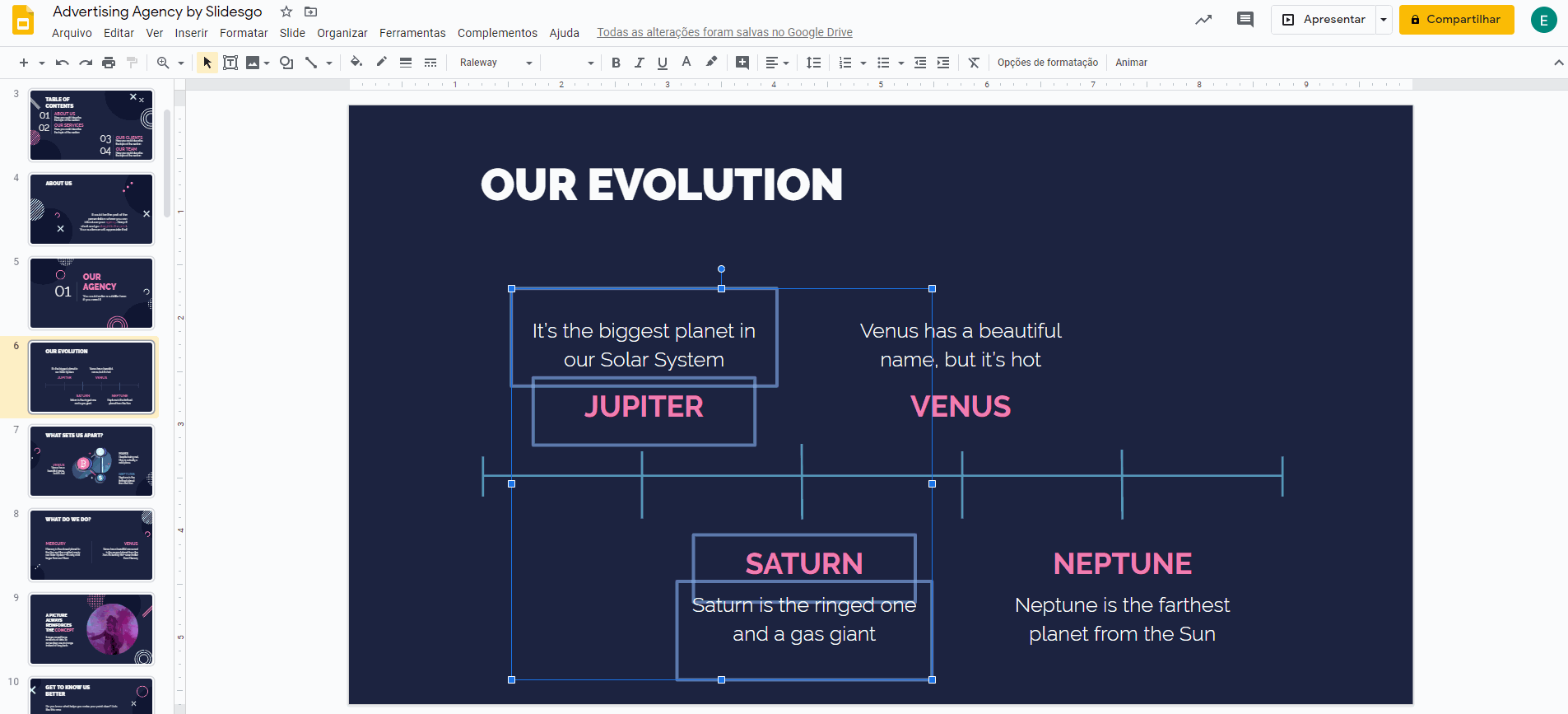Expand the bulleted list style dropdown arrow

(x=901, y=63)
